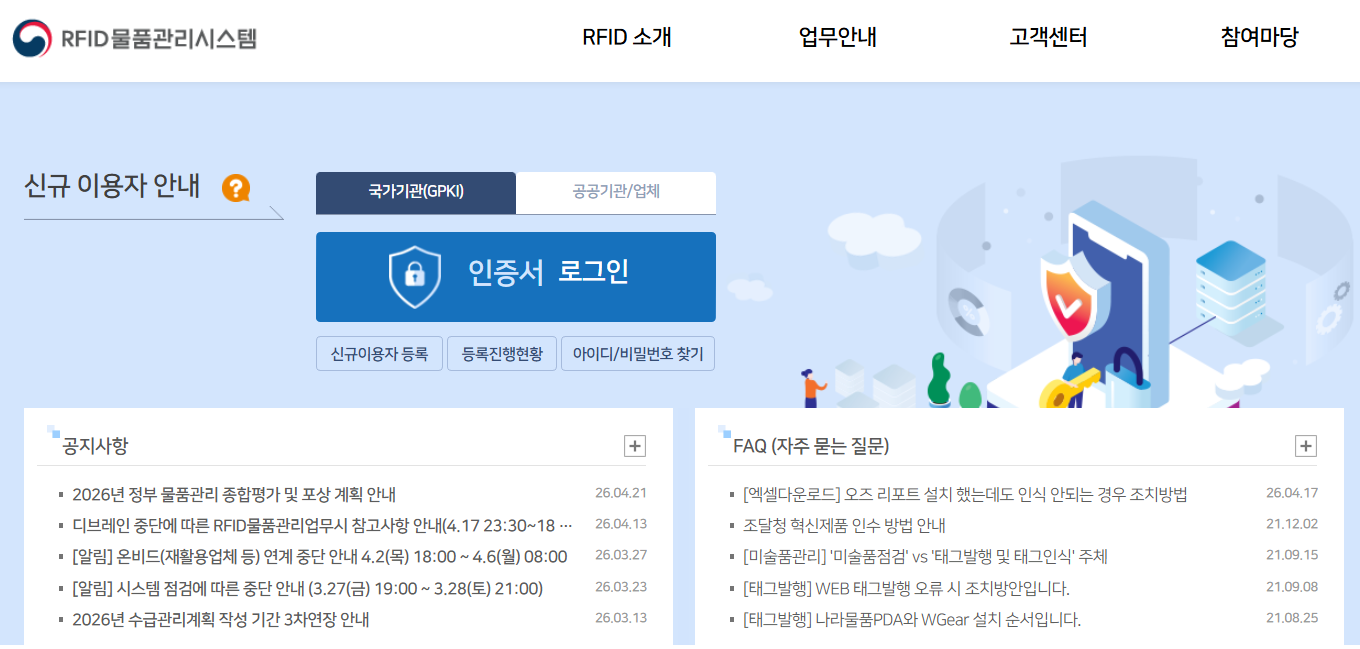Open FAQ [미술품관리] '미술품점검' vs '태그발행 및 태그인식' 주체

coord(925,557)
